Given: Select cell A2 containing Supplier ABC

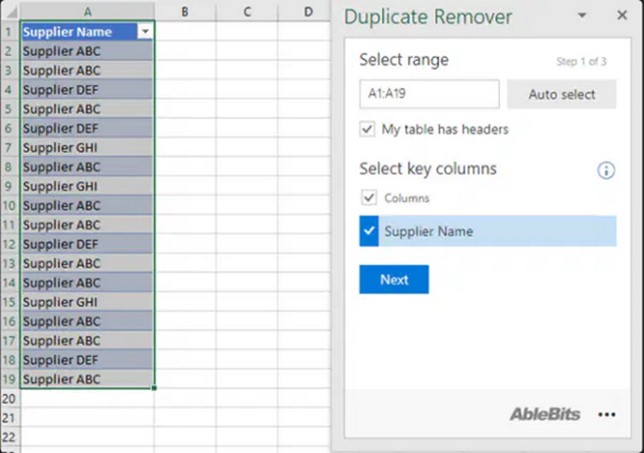Looking at the screenshot, I should point(87,51).
